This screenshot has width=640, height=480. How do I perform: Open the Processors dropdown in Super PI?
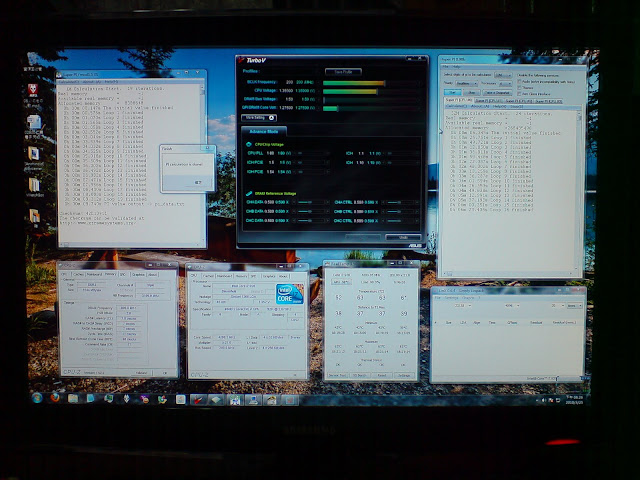[505, 83]
